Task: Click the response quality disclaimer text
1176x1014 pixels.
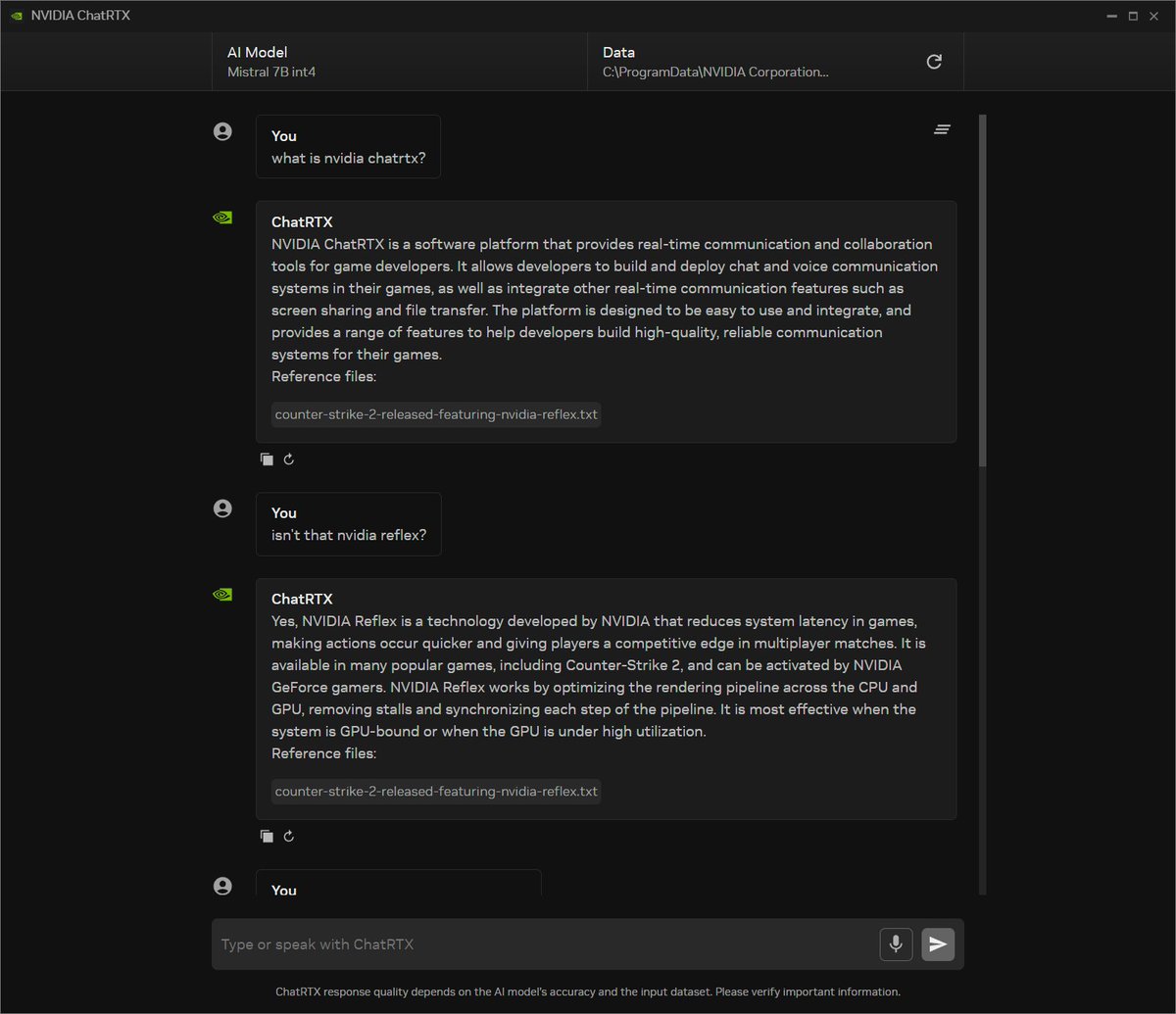Action: click(588, 991)
